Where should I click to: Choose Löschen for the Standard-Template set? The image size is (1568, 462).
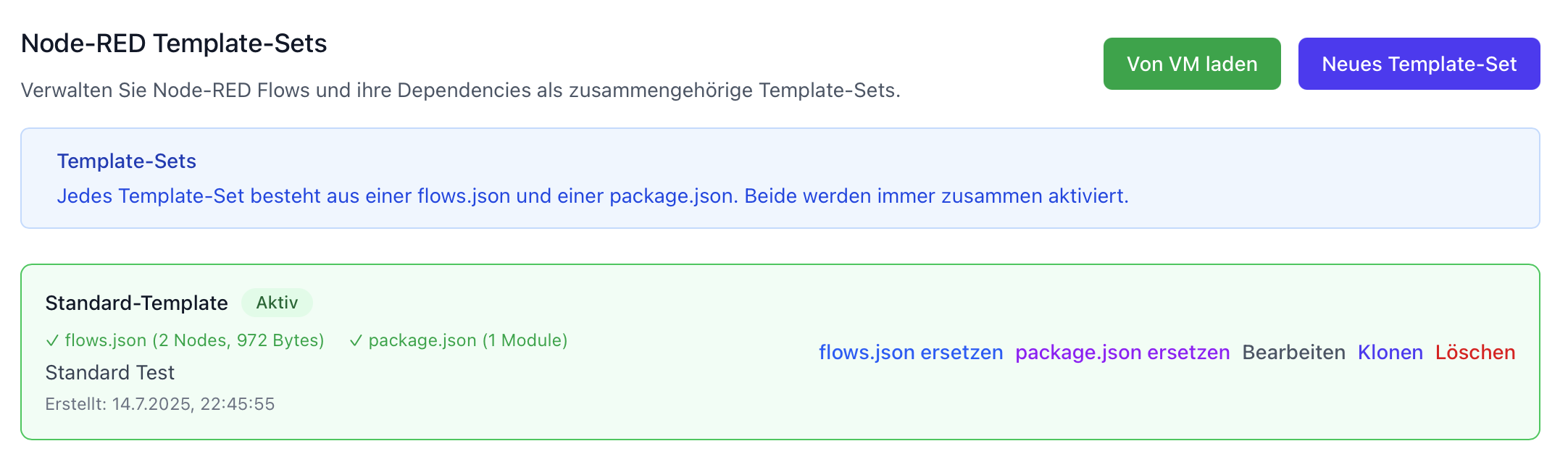click(1475, 353)
